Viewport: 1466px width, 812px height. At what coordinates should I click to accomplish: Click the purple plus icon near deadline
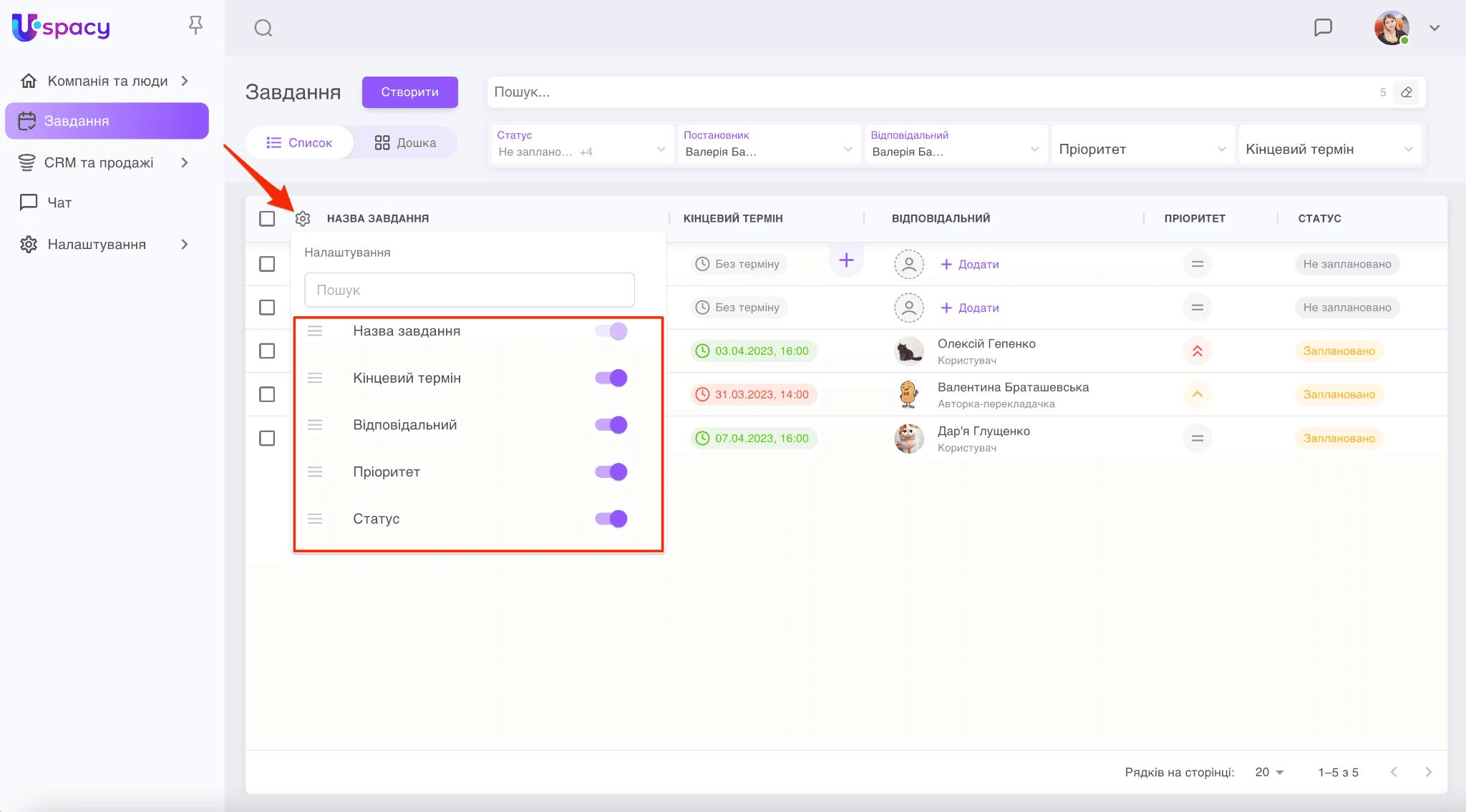click(x=846, y=260)
